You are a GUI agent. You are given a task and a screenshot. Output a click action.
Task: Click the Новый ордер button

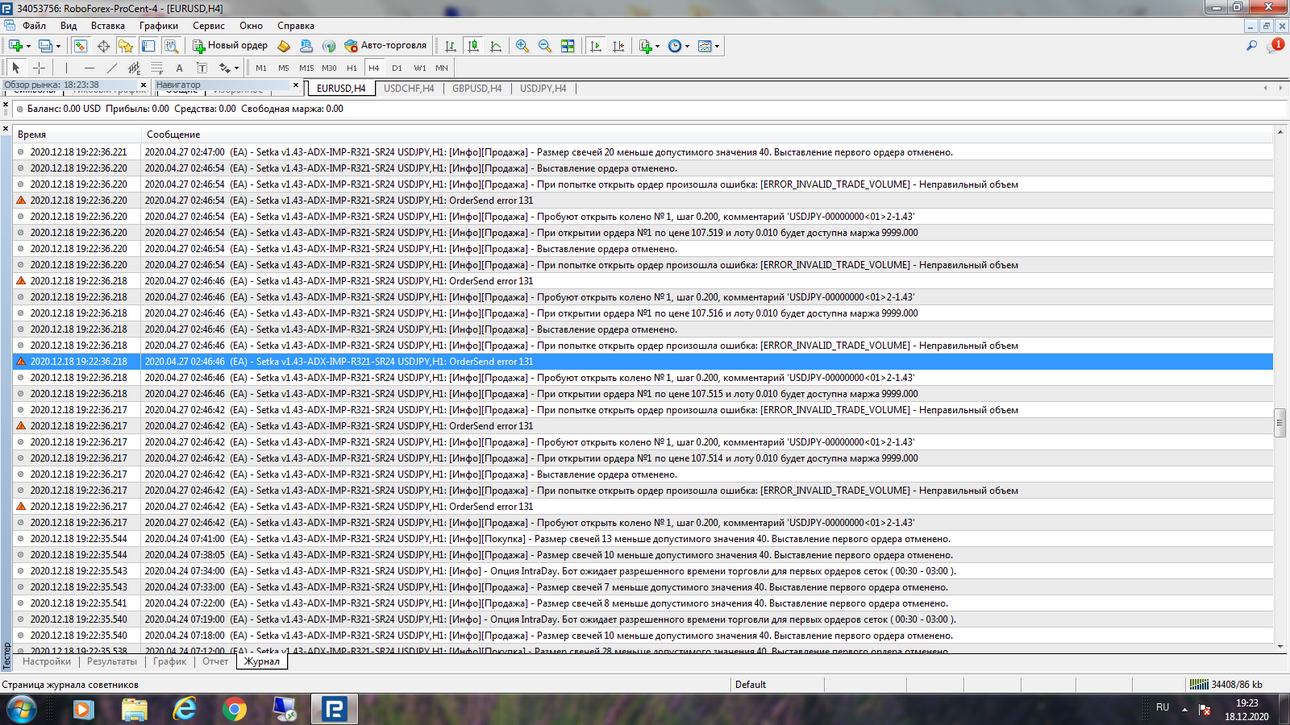tap(230, 46)
